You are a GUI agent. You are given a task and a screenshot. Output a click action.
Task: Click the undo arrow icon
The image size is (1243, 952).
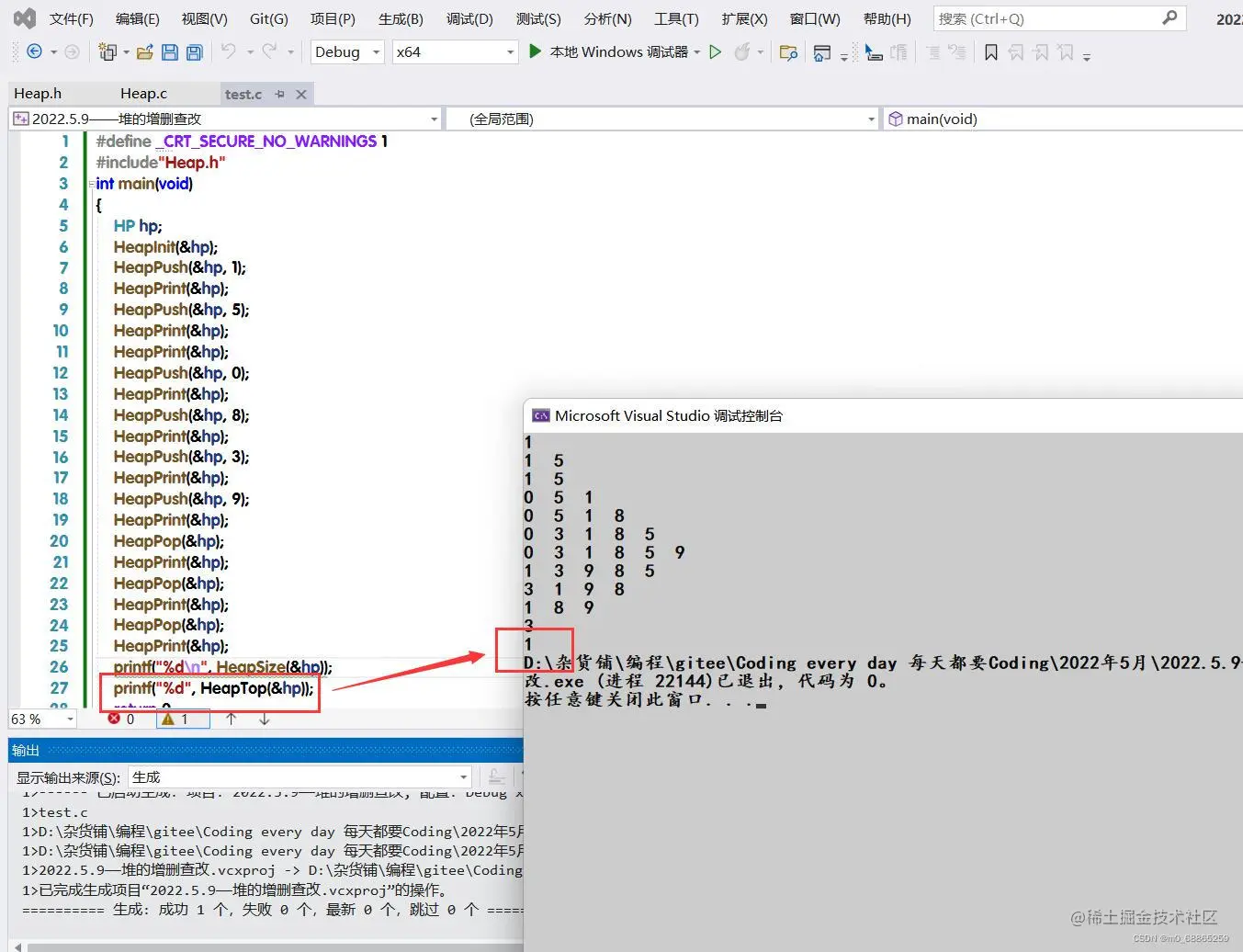pyautogui.click(x=229, y=51)
